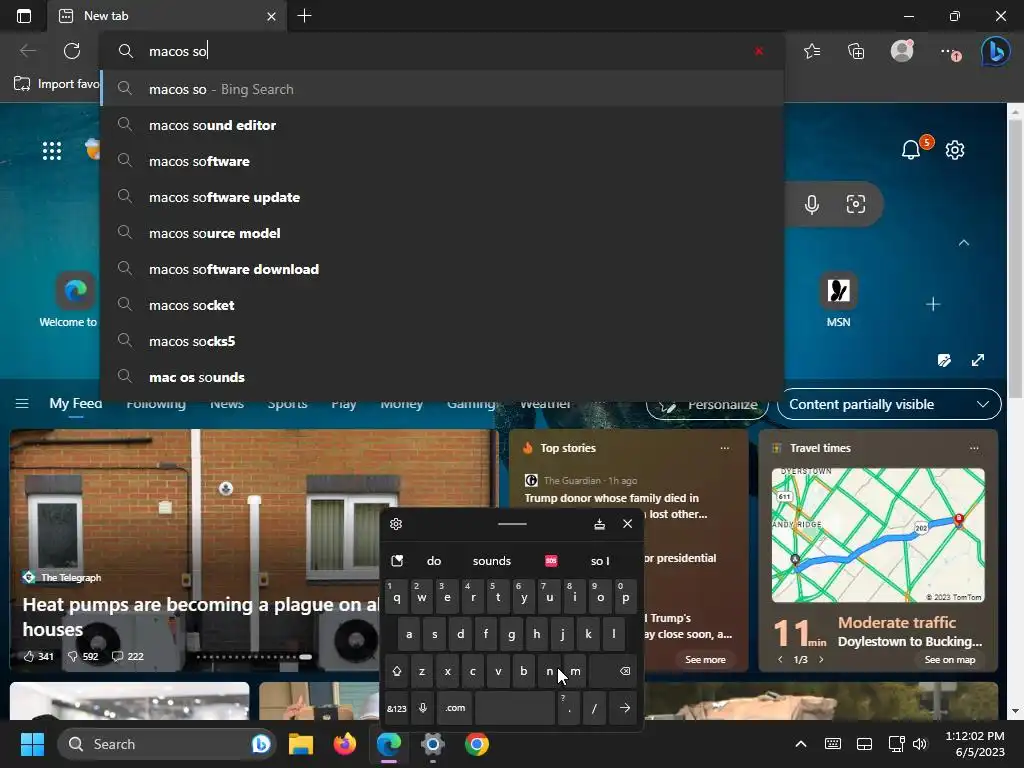The image size is (1024, 768).
Task: Open Travel times card options menu
Action: (974, 448)
